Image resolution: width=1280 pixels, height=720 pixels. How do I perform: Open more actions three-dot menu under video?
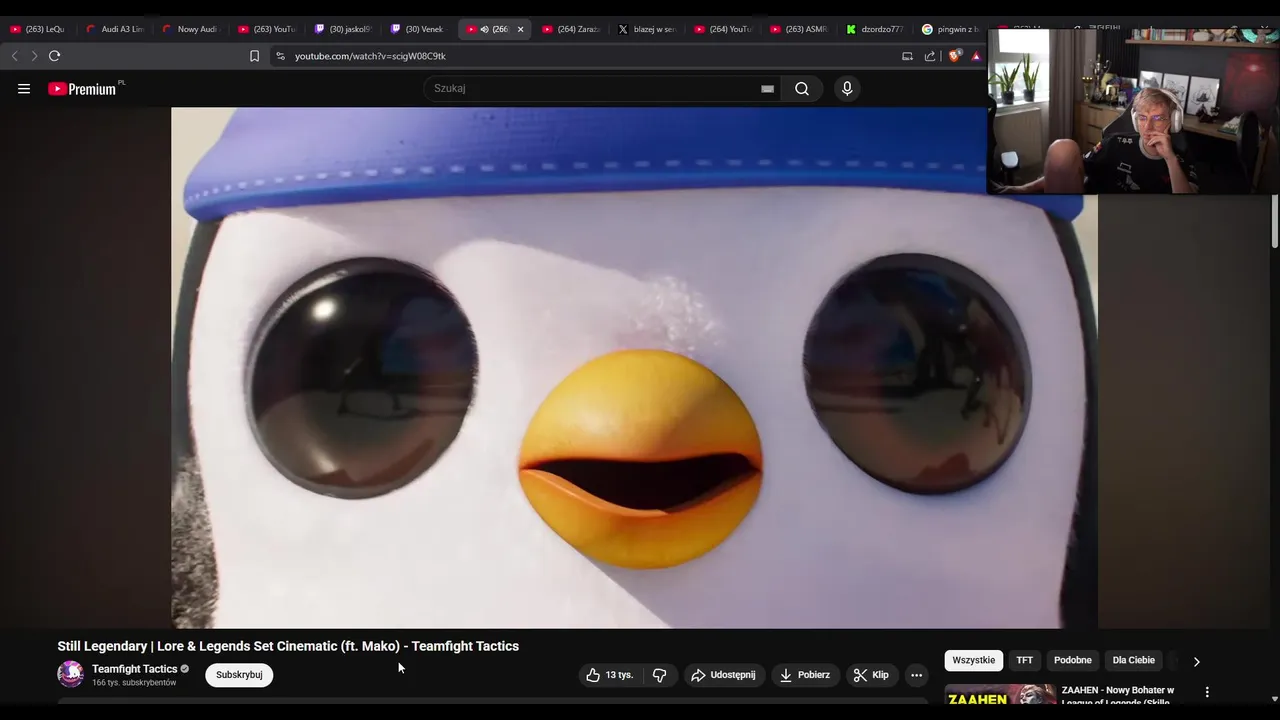[916, 675]
